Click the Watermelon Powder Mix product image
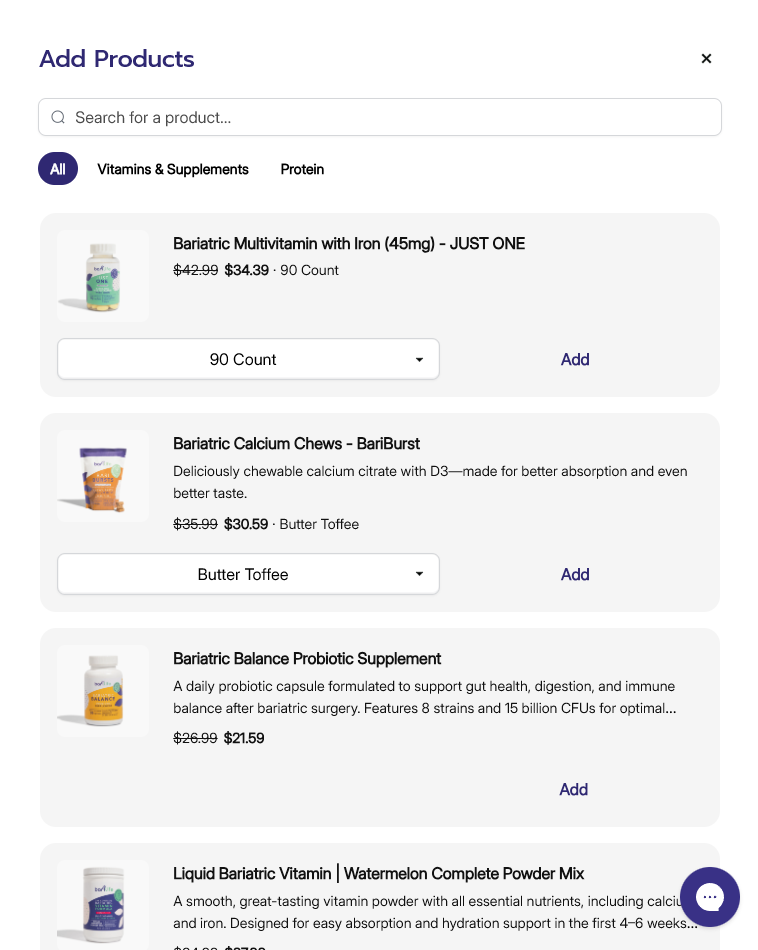758x950 pixels. [103, 904]
